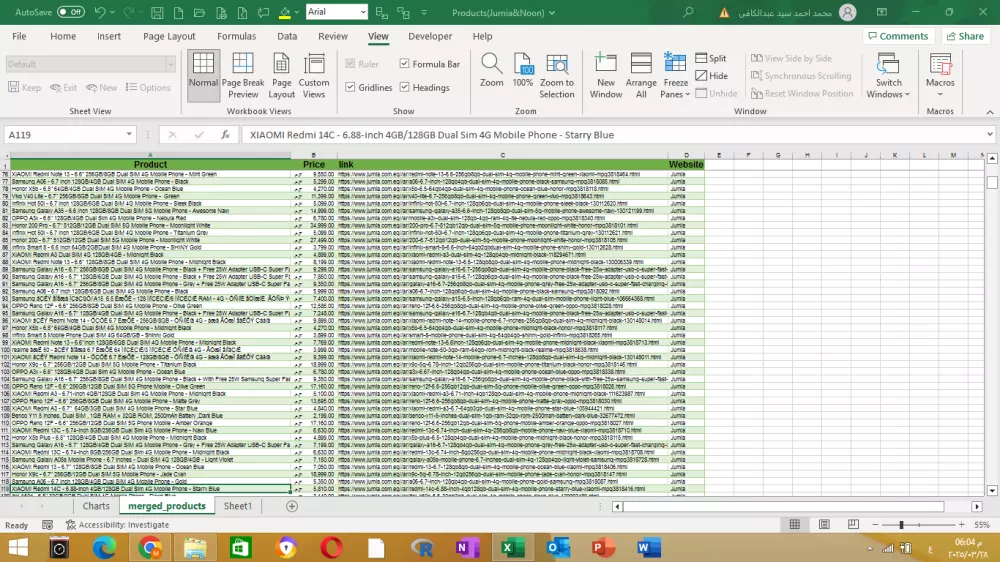The image size is (1000, 562).
Task: Click Accessibility: Investigate in status bar
Action: tap(117, 525)
